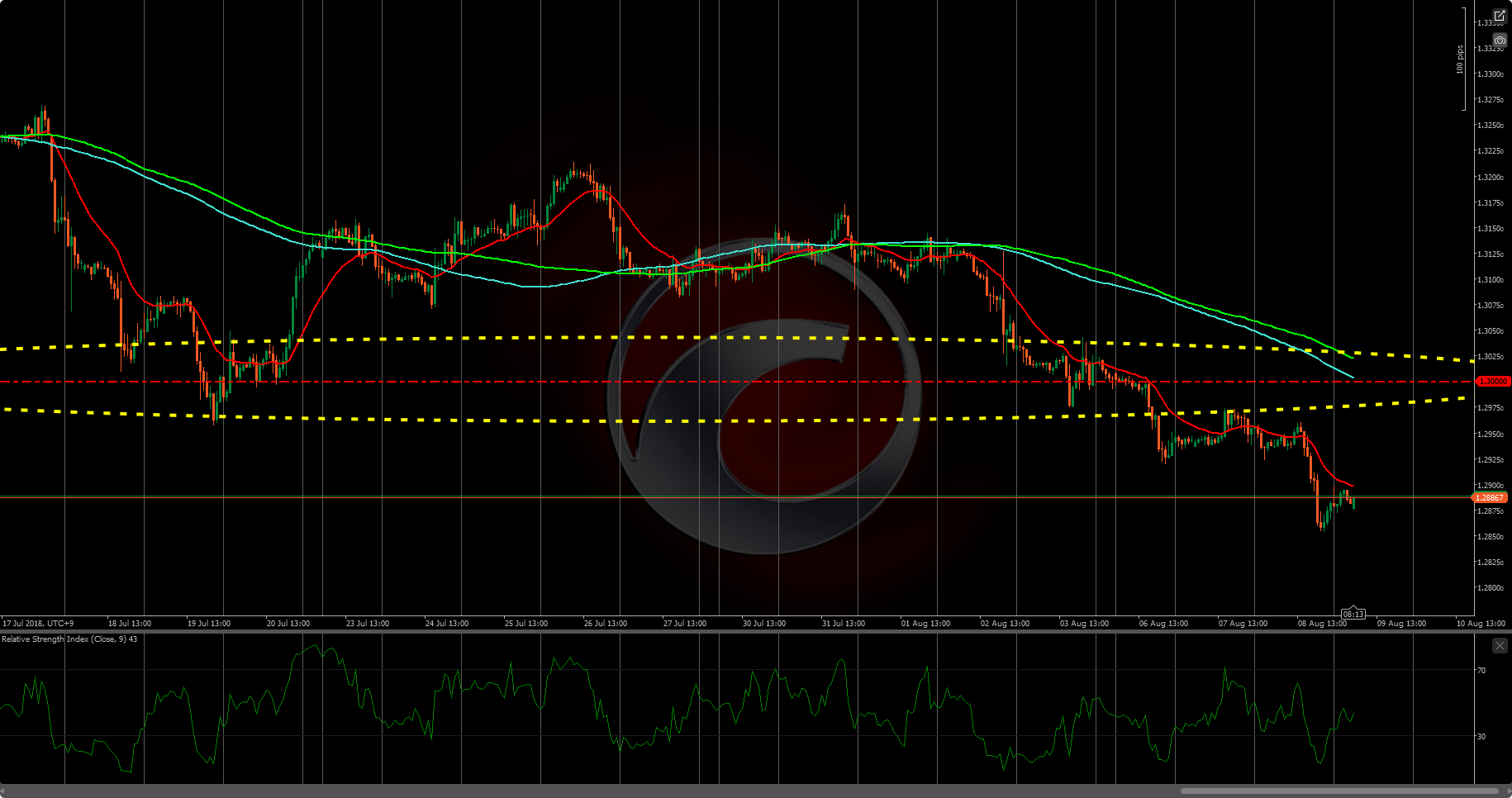Click the 23 Jul 13:00 date label
Image resolution: width=1512 pixels, height=798 pixels.
368,624
